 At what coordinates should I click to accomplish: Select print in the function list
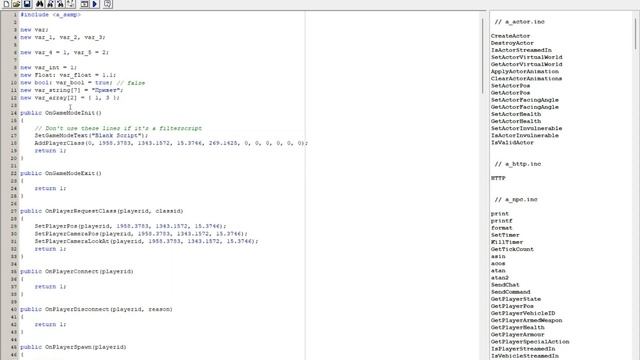point(500,213)
